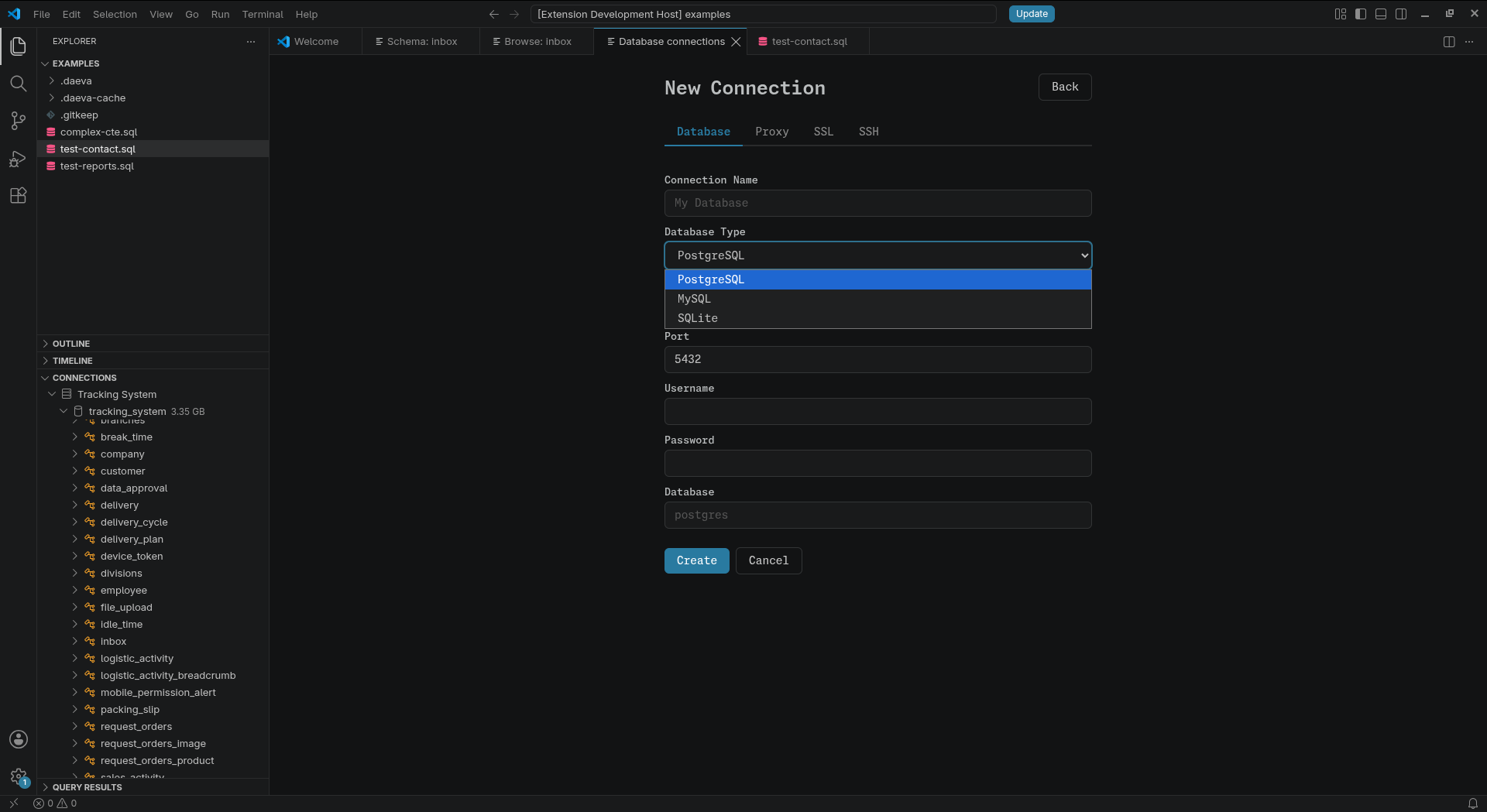Open notifications bell in status bar
The width and height of the screenshot is (1487, 812).
[x=1473, y=803]
